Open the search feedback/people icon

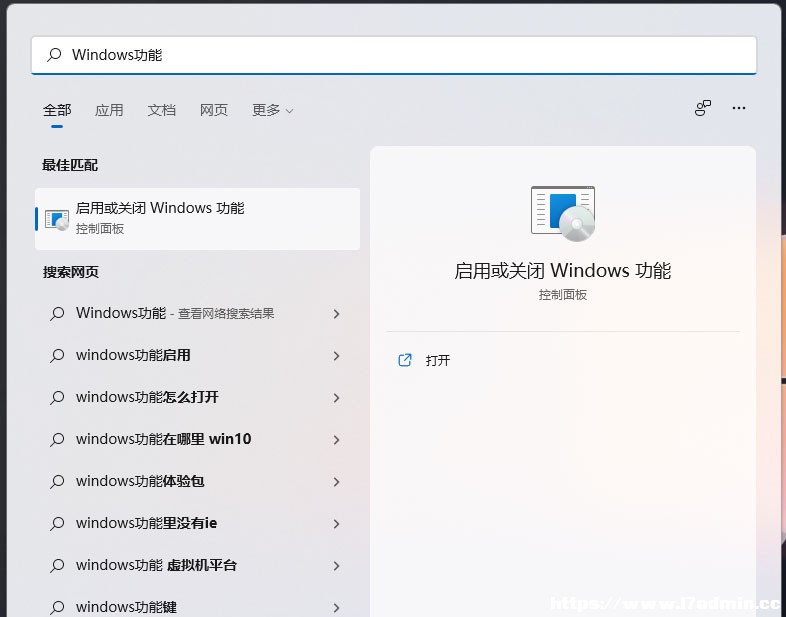[703, 108]
